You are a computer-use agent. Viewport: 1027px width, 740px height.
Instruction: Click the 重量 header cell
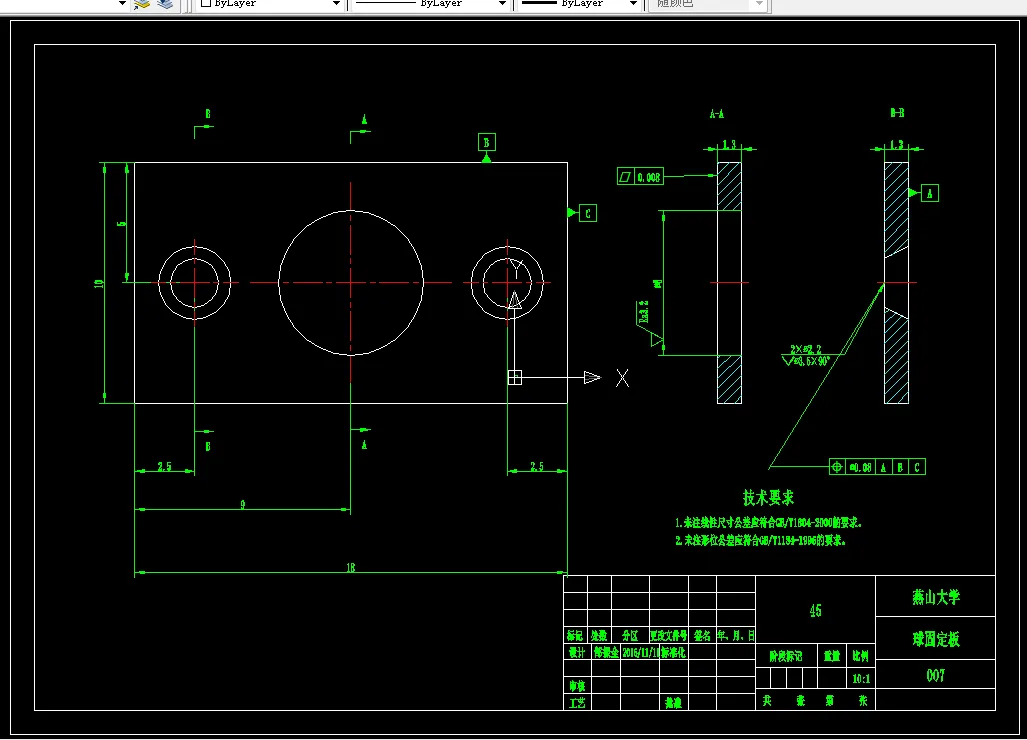pos(832,656)
